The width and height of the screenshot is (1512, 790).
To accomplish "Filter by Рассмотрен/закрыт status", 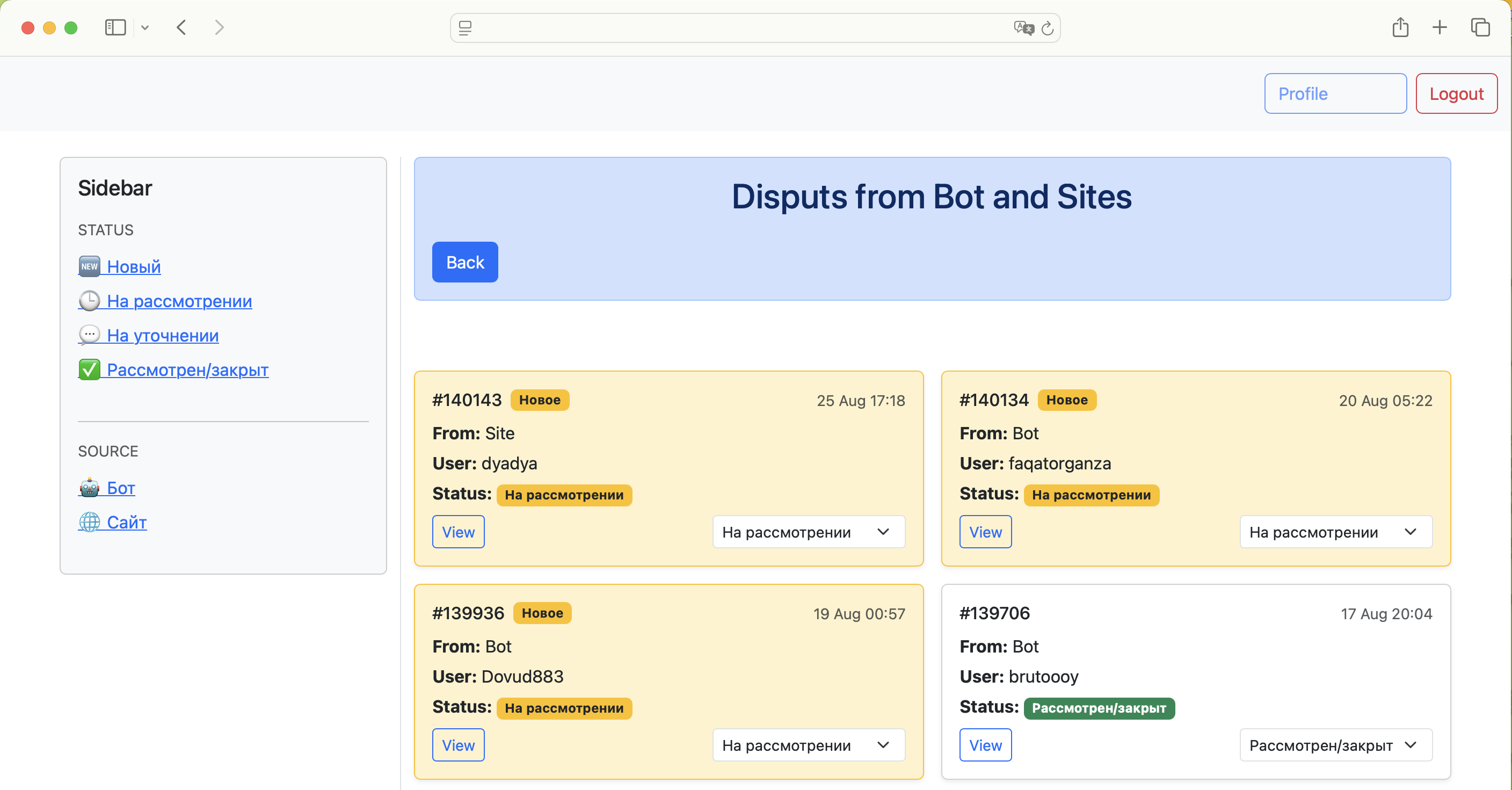I will coord(187,370).
